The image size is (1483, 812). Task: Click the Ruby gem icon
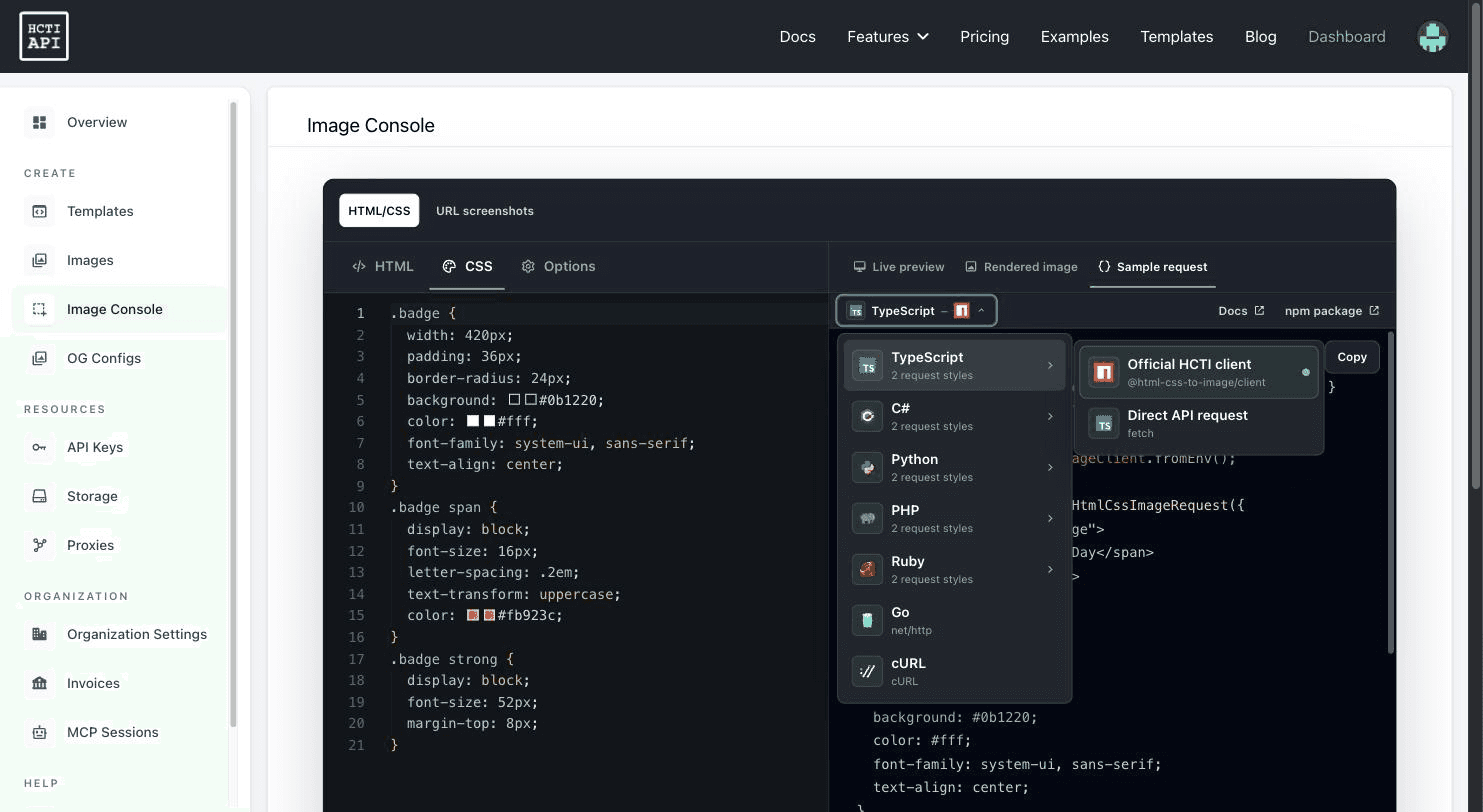pyautogui.click(x=867, y=570)
